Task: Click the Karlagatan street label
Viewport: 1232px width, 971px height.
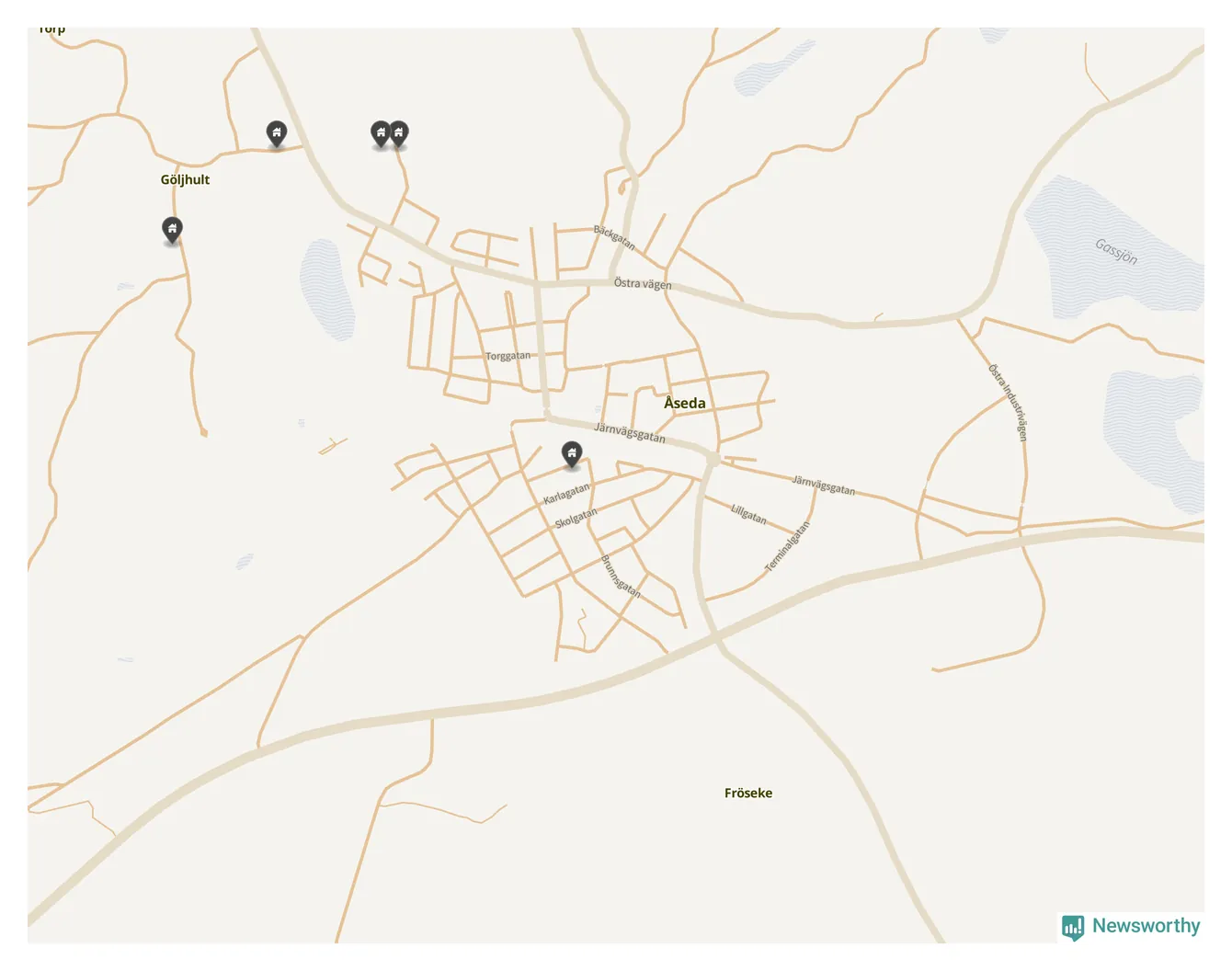Action: (566, 494)
